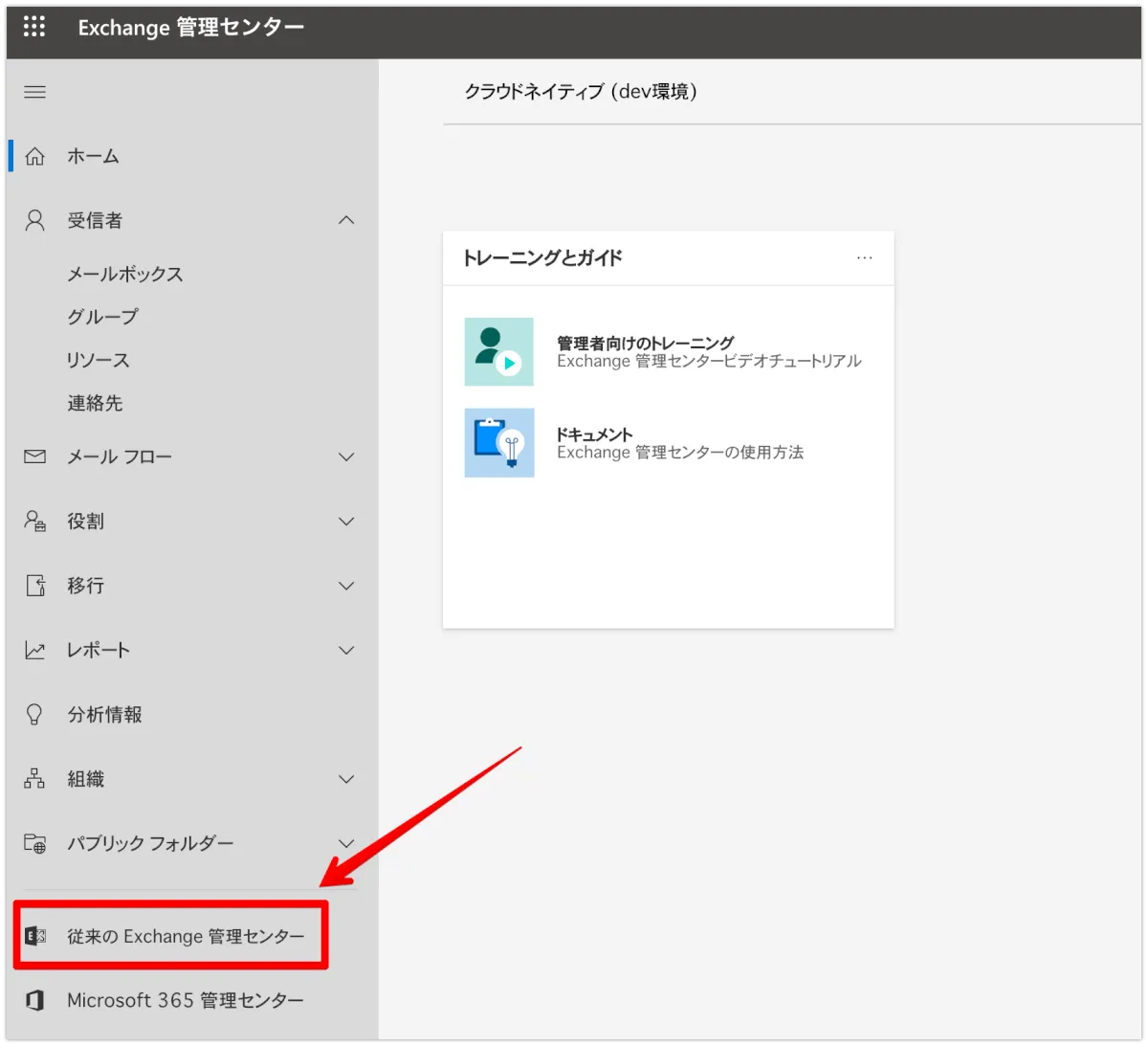Image resolution: width=1148 pixels, height=1046 pixels.
Task: Open グループ under 受信者
Action: tap(103, 317)
